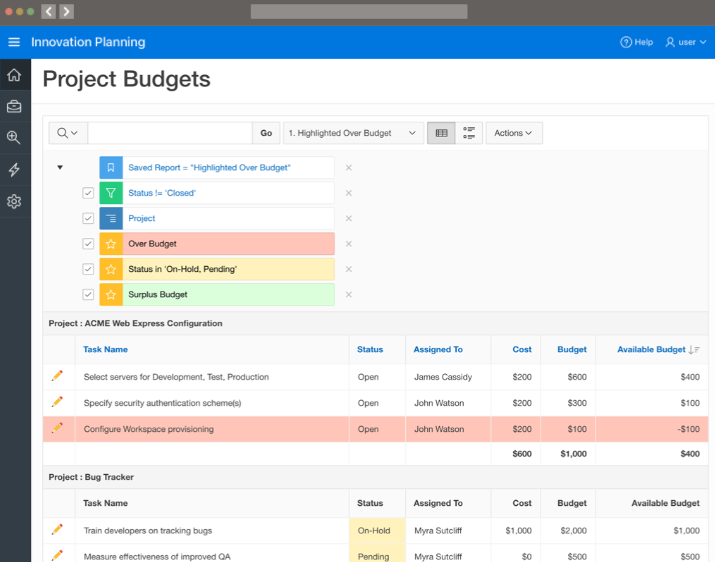The height and width of the screenshot is (562, 715).
Task: Click the magnifier zoom sidebar icon
Action: (14, 137)
